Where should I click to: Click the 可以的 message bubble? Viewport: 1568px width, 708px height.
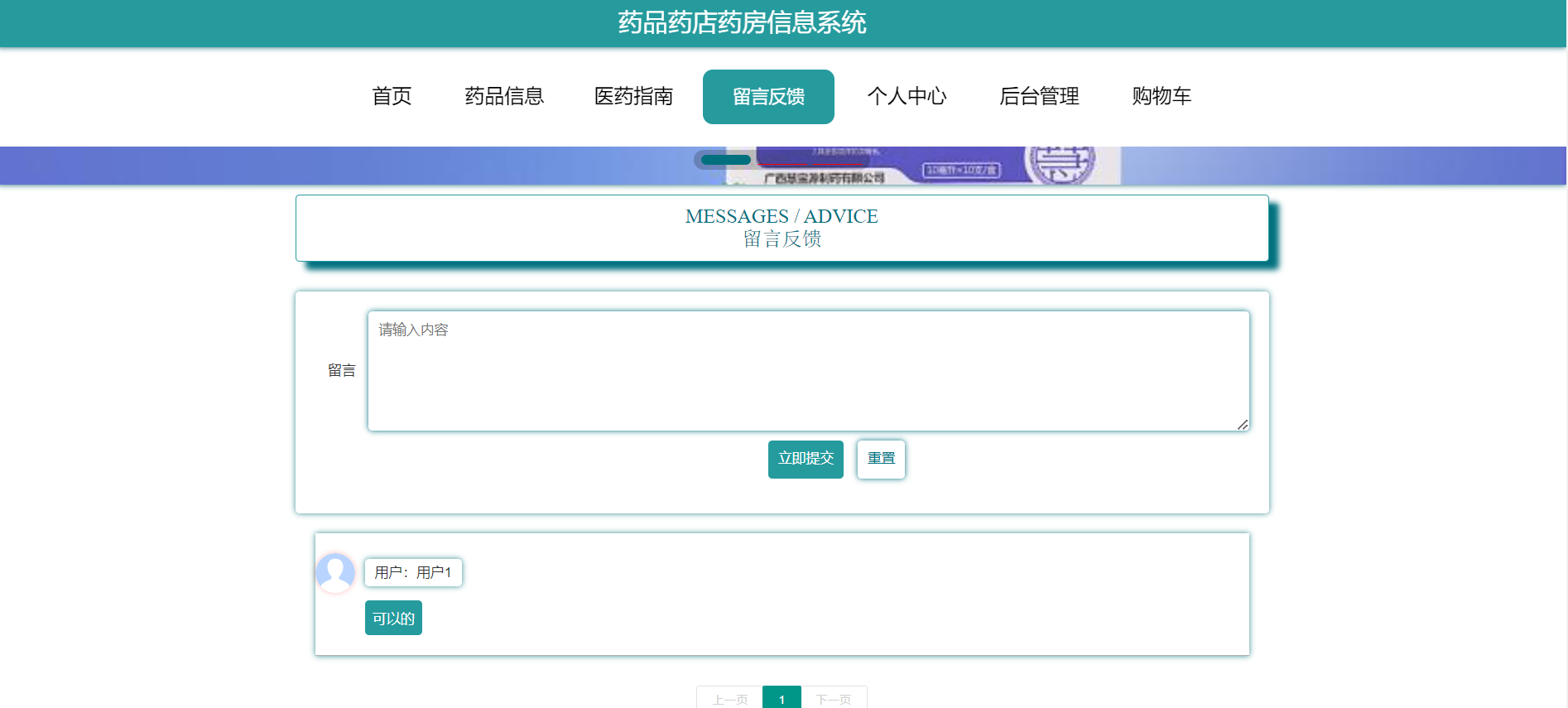tap(393, 618)
